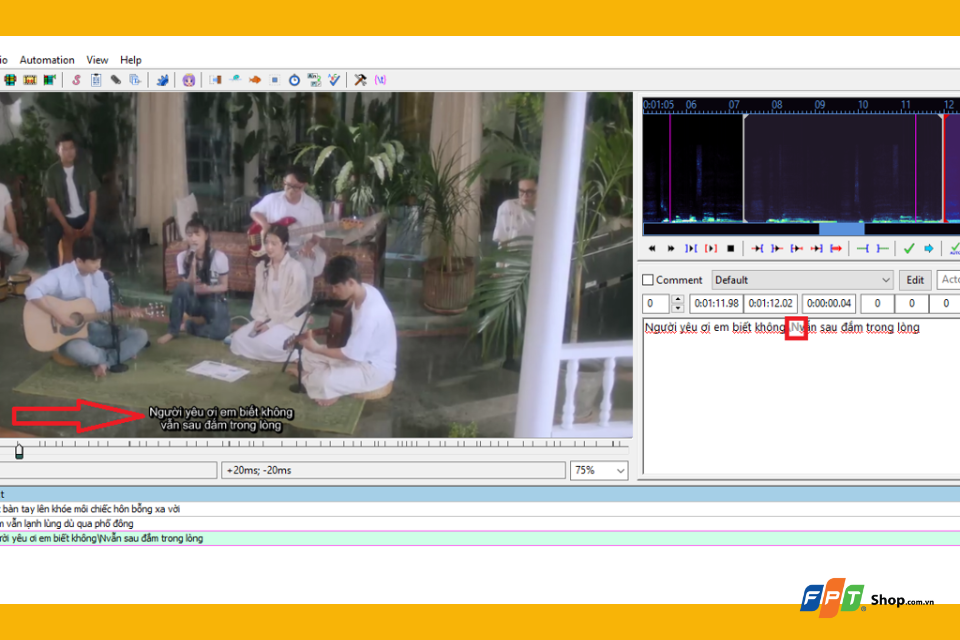Open Translation Assistant orange fish icon

(255, 80)
